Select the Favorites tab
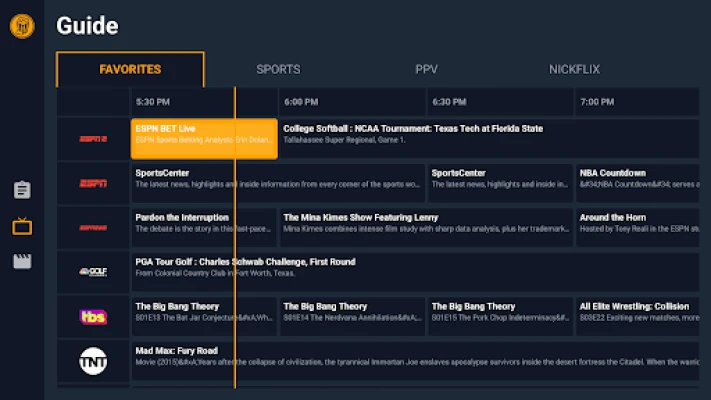This screenshot has height=400, width=711. (130, 69)
